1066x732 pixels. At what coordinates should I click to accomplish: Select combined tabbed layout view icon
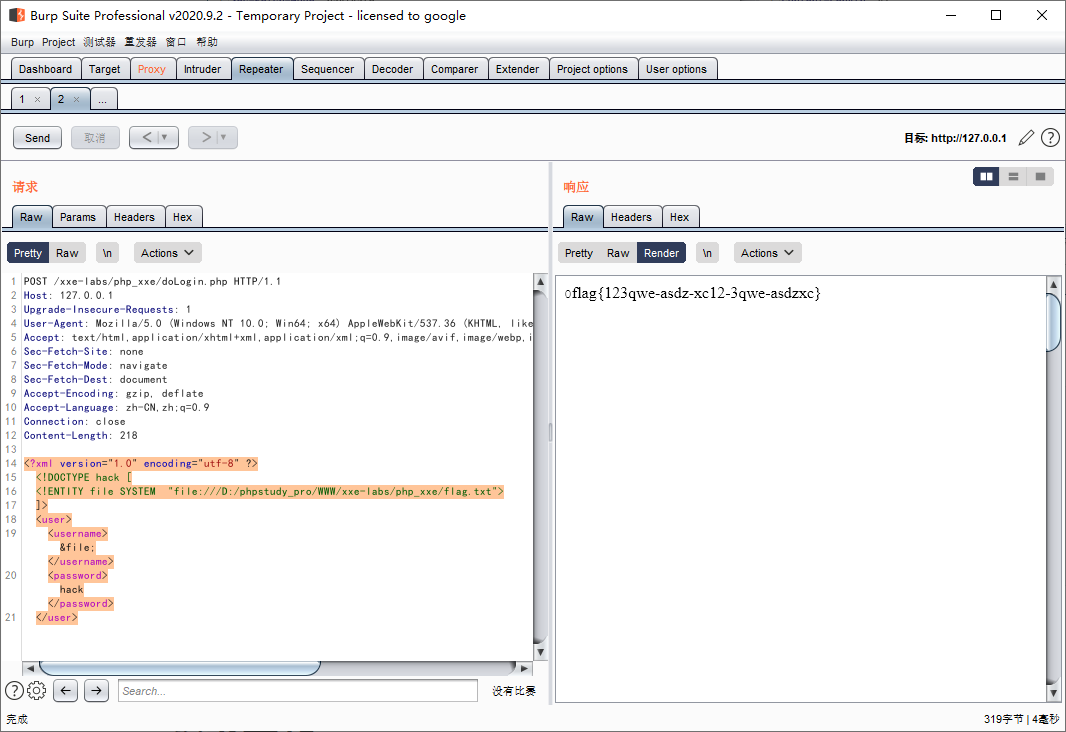click(x=1040, y=177)
